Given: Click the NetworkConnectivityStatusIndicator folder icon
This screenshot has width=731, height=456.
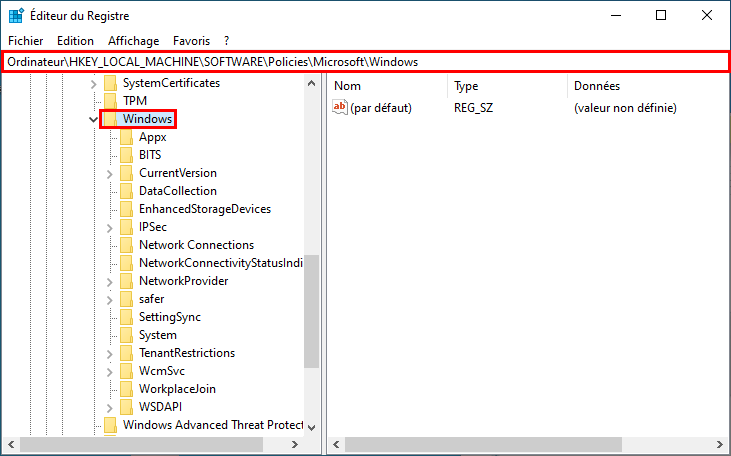Looking at the screenshot, I should (126, 263).
